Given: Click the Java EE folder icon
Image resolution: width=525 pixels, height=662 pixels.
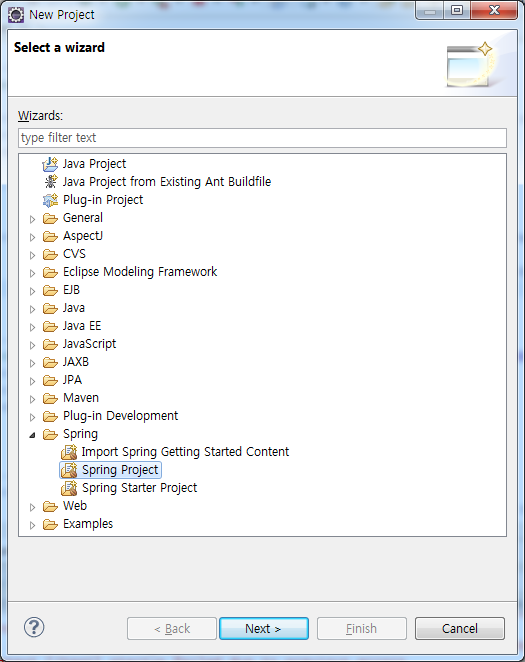Looking at the screenshot, I should point(50,326).
